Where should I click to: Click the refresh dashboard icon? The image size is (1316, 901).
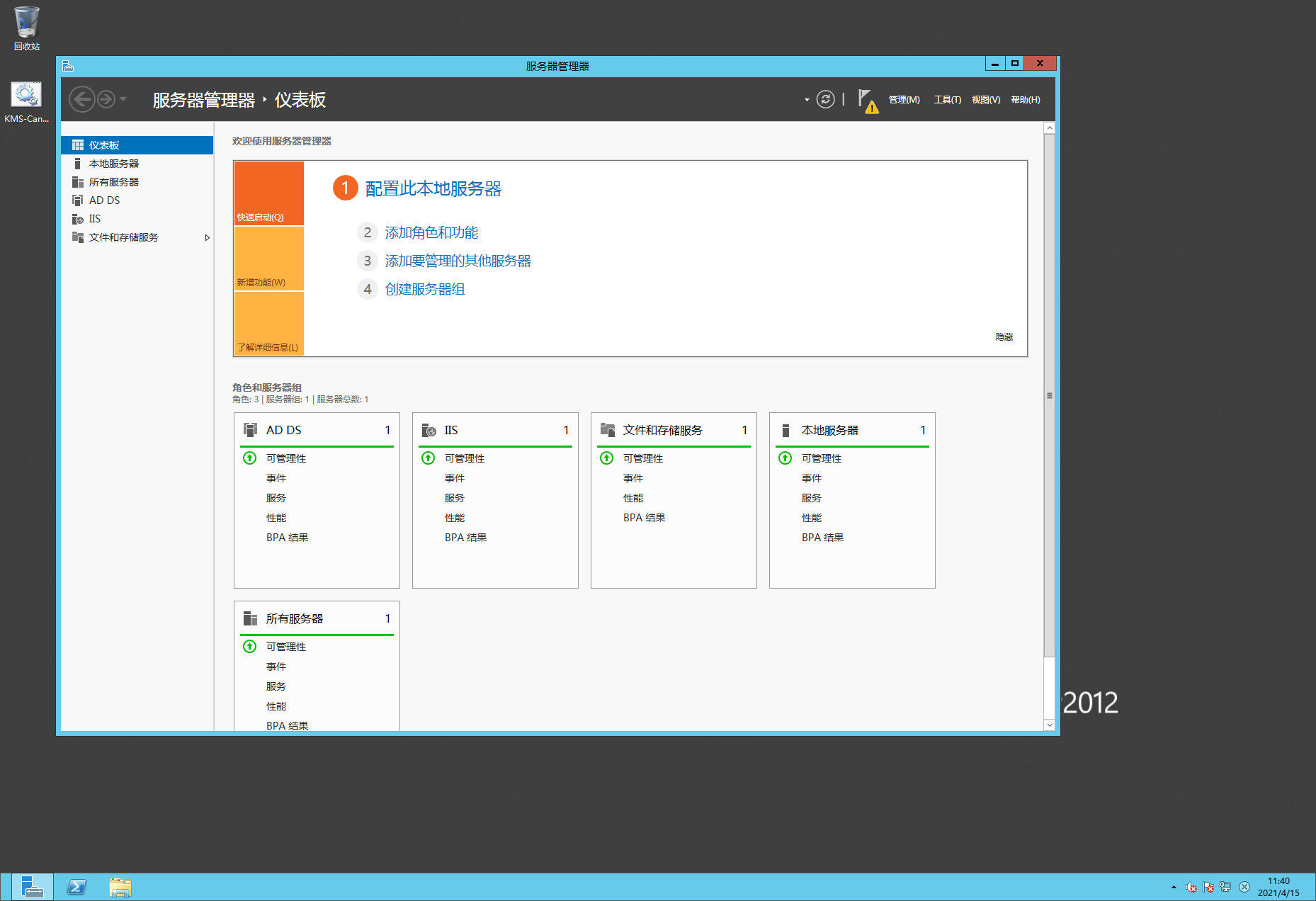[825, 99]
